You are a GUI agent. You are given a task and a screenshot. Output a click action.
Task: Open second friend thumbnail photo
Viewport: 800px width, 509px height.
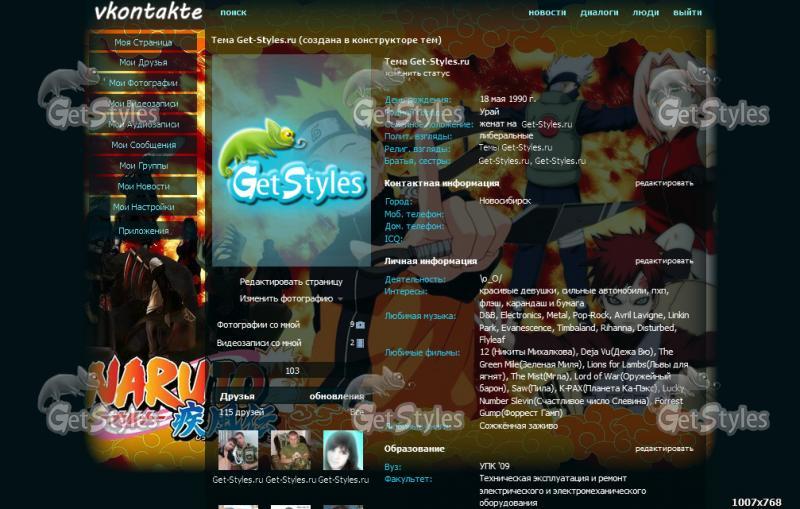290,450
